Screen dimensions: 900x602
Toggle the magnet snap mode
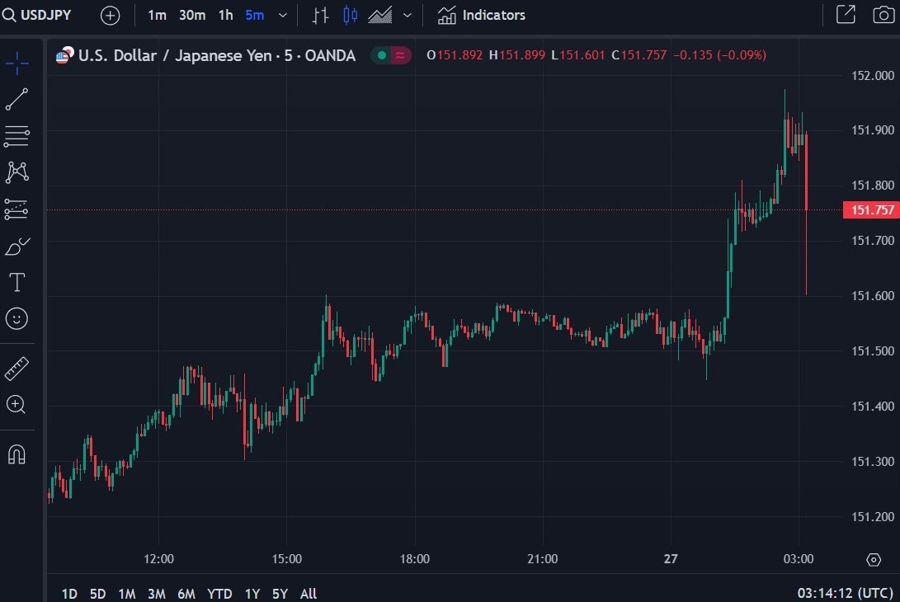17,455
